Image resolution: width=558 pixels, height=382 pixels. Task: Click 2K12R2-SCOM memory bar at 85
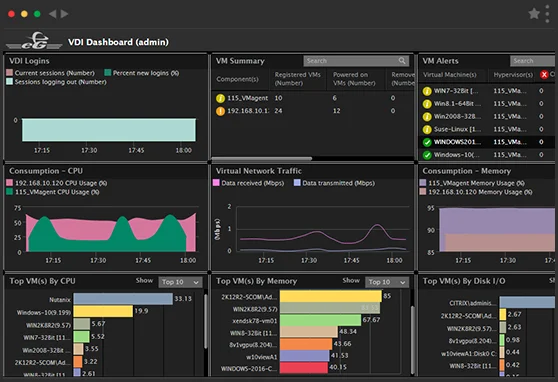[x=331, y=296]
